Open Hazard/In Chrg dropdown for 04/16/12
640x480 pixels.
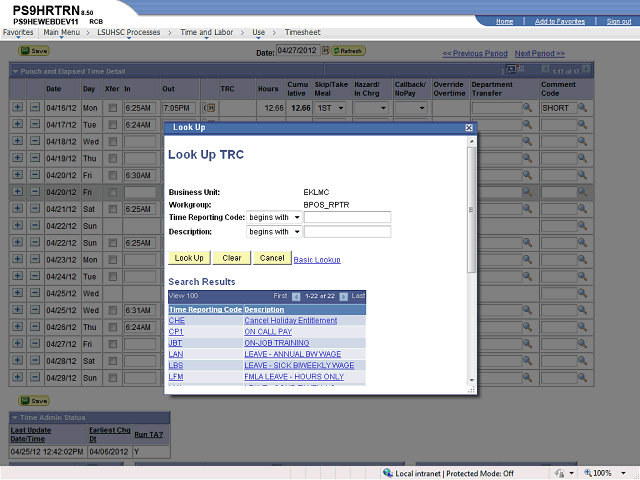[x=371, y=108]
